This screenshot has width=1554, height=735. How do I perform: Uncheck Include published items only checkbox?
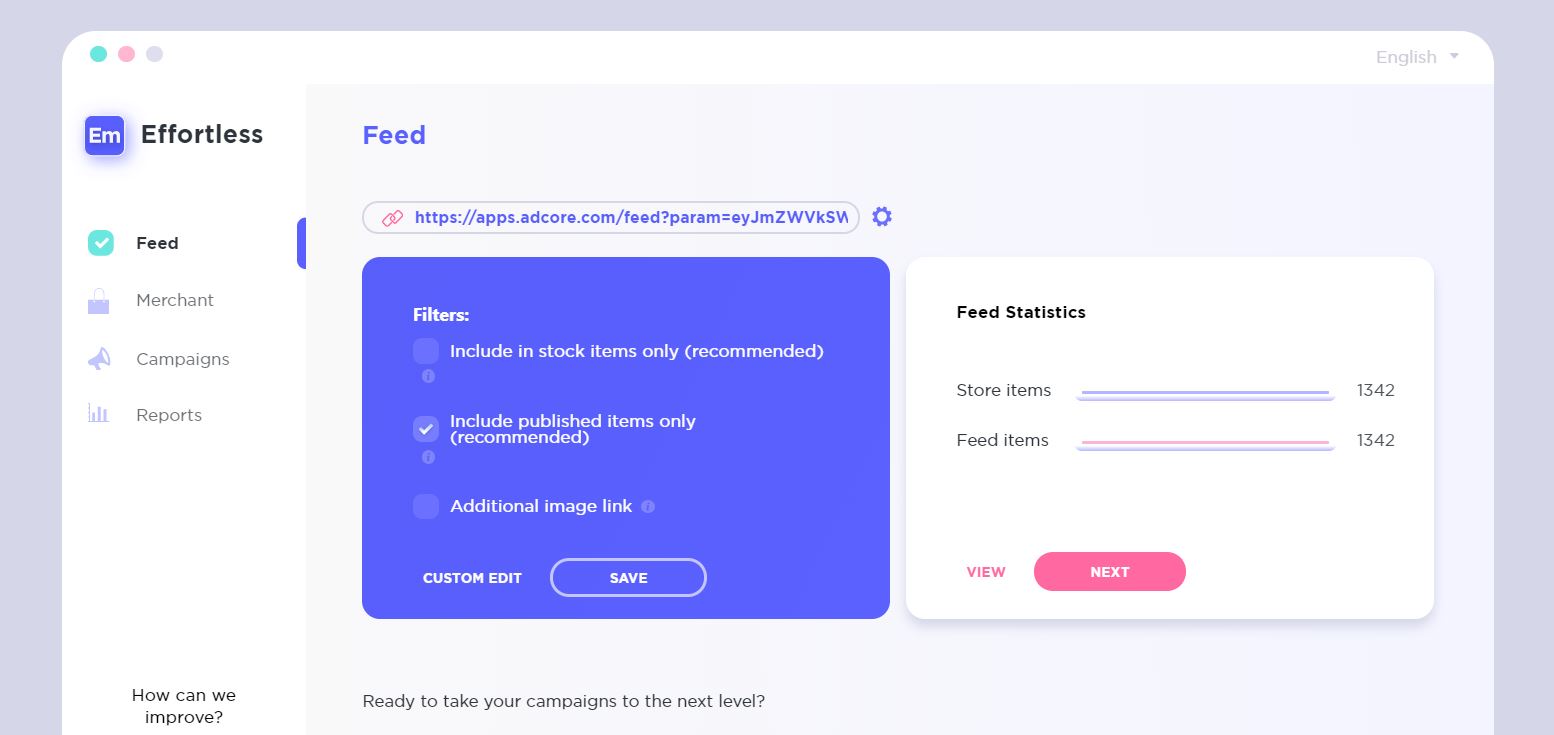[x=426, y=429]
